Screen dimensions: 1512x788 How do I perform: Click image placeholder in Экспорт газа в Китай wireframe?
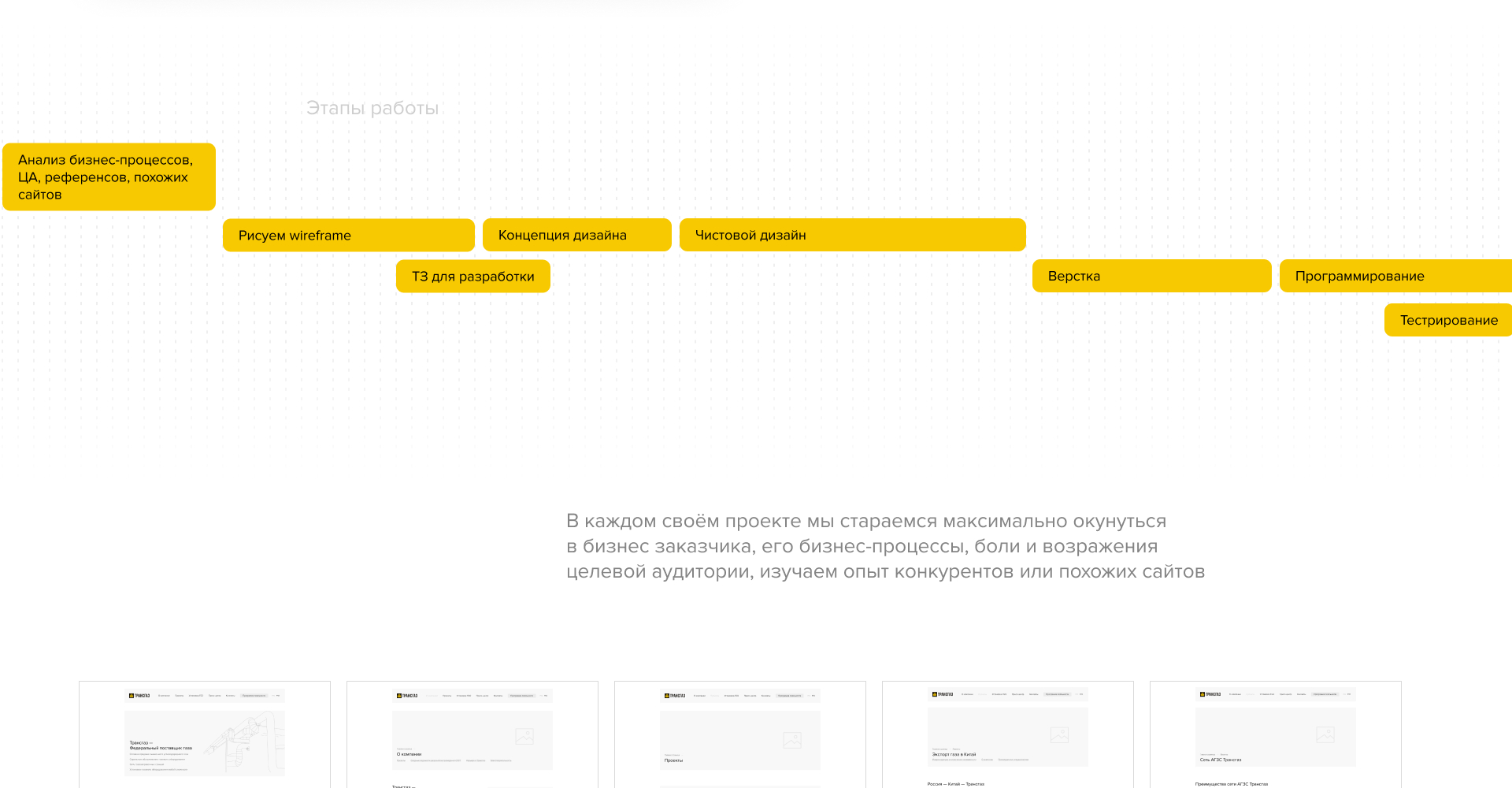point(1059,734)
